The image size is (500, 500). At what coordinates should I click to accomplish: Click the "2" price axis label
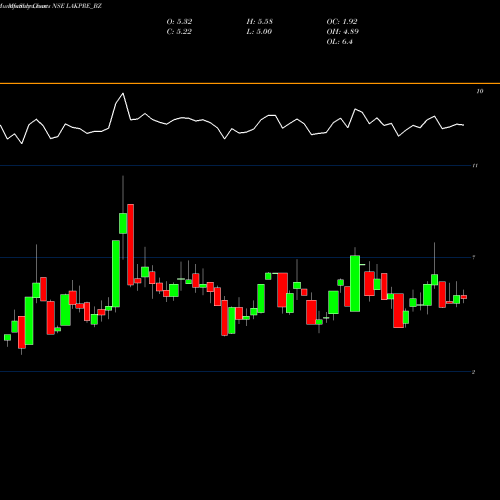(473, 372)
